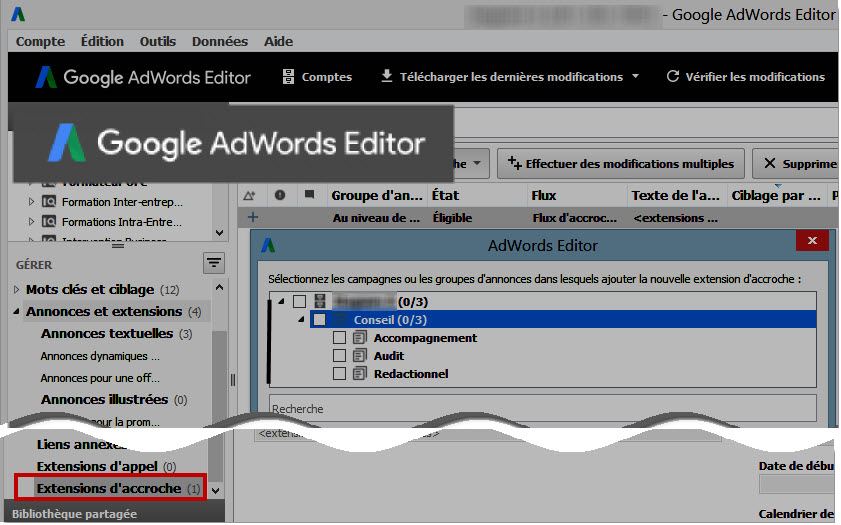Screen dimensions: 841x525
Task: Click the Comptes server icon
Action: (288, 77)
